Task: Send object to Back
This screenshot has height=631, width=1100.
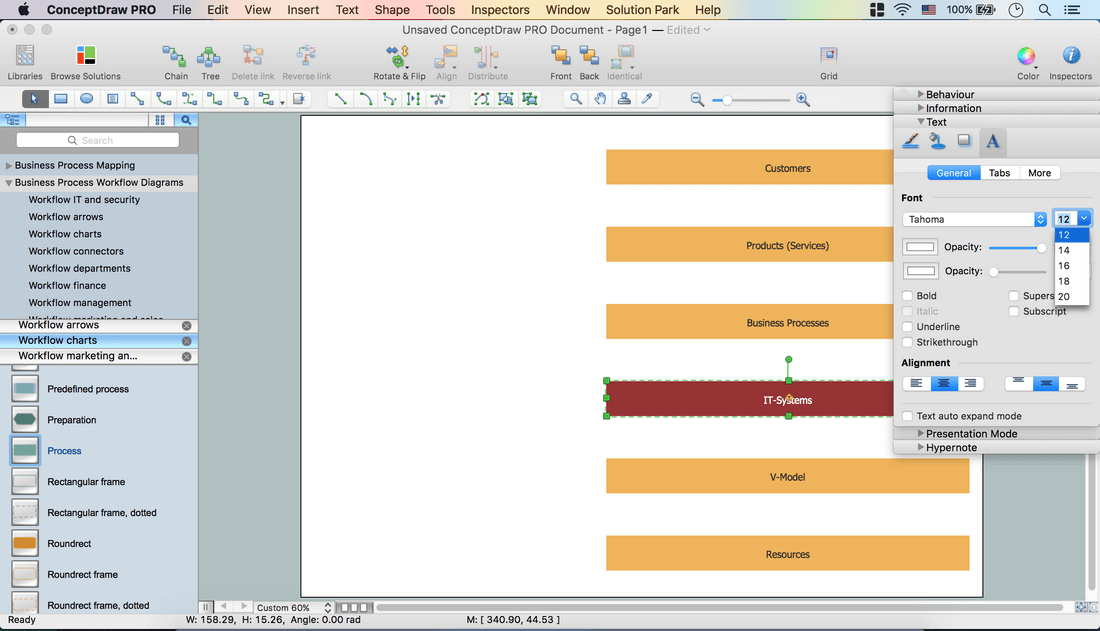Action: (x=589, y=56)
